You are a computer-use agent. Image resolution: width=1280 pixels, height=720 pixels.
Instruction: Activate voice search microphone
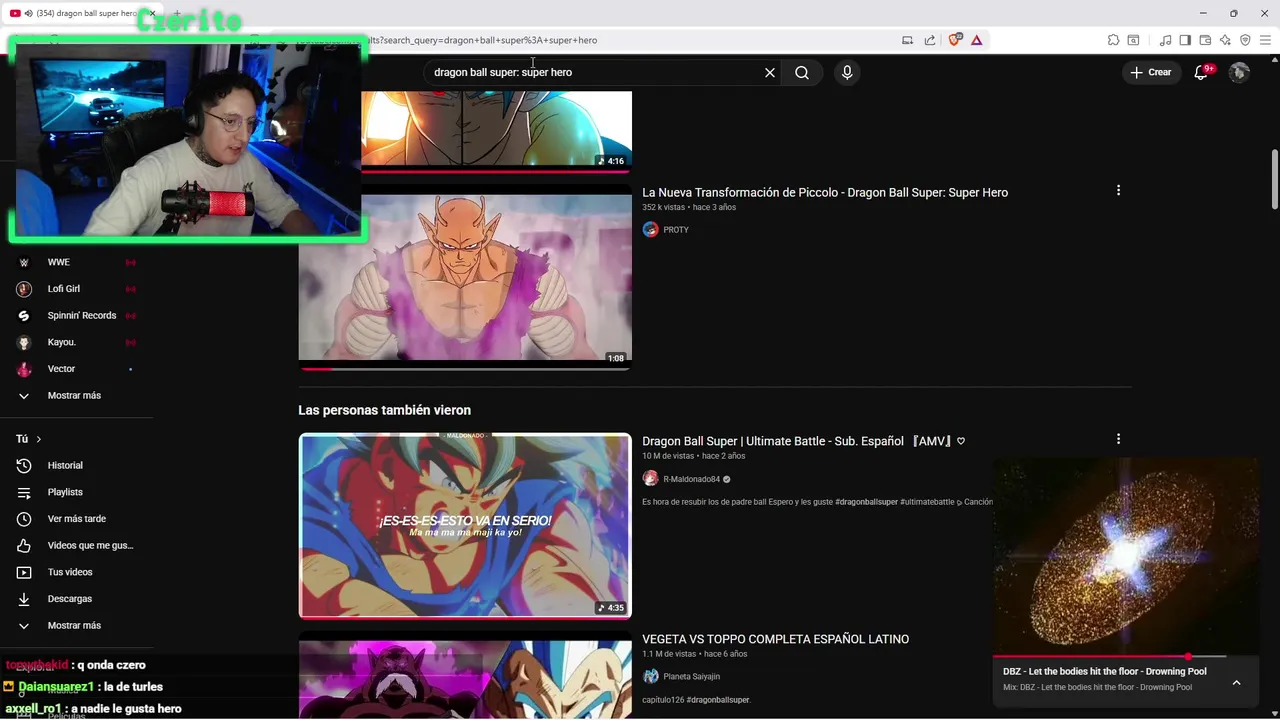[847, 72]
